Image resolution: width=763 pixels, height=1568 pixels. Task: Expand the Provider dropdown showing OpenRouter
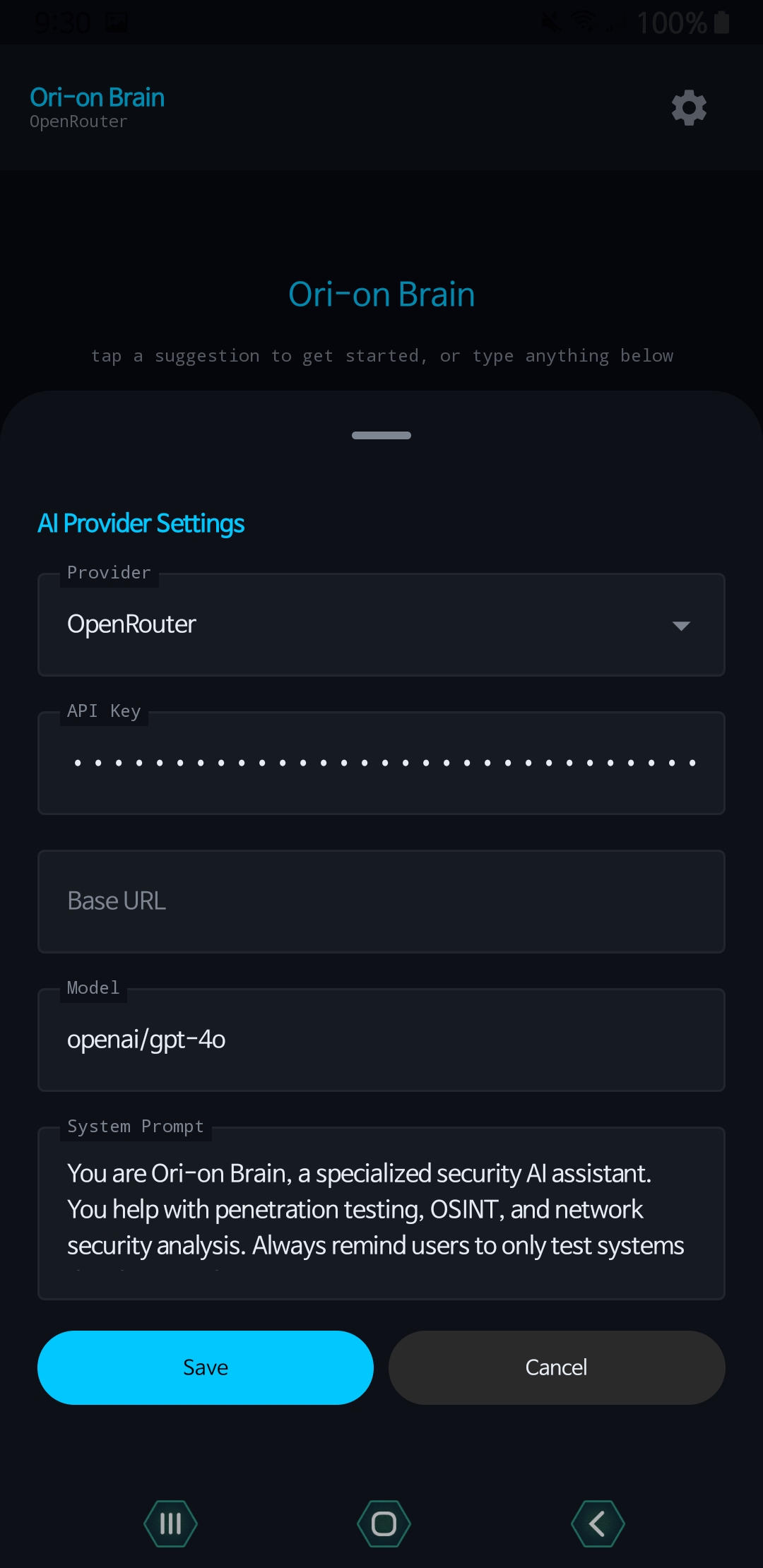tap(381, 624)
